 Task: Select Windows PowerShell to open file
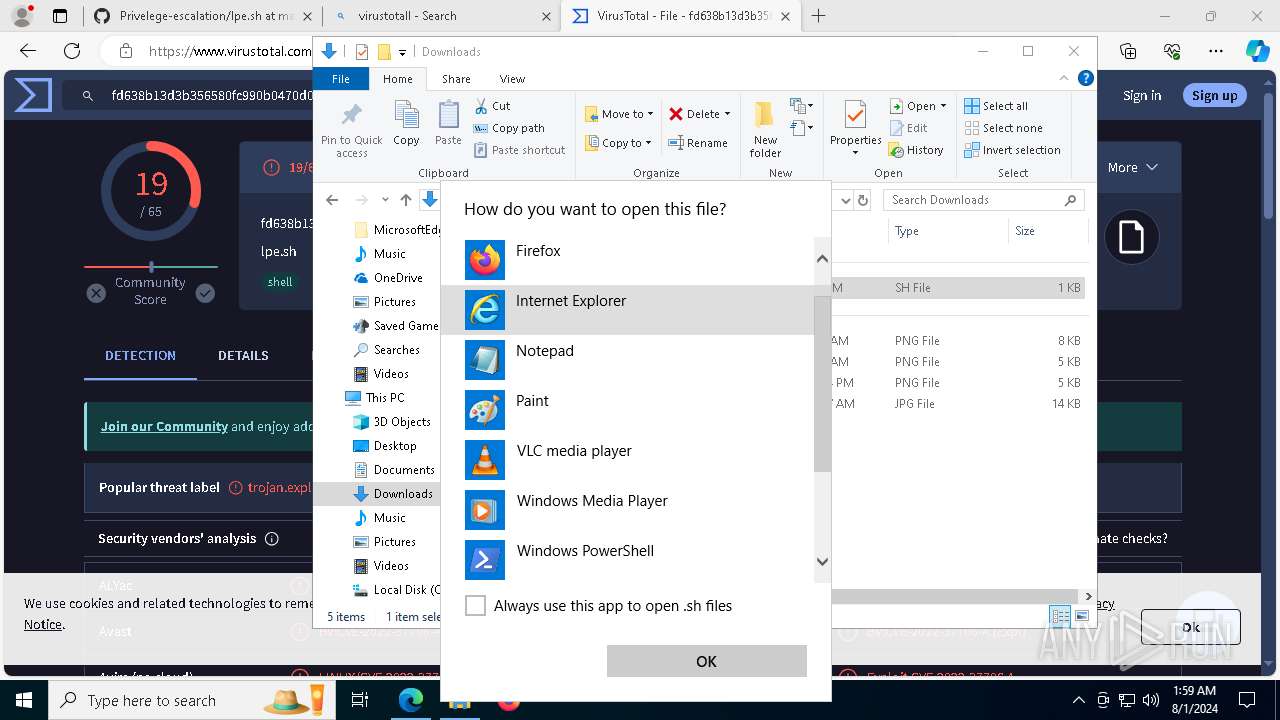[x=628, y=560]
